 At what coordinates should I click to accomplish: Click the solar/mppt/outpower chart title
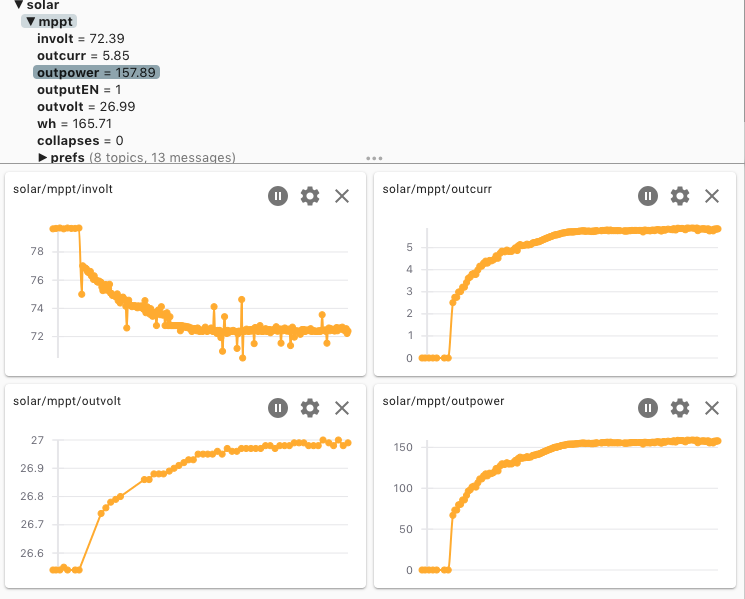click(443, 401)
